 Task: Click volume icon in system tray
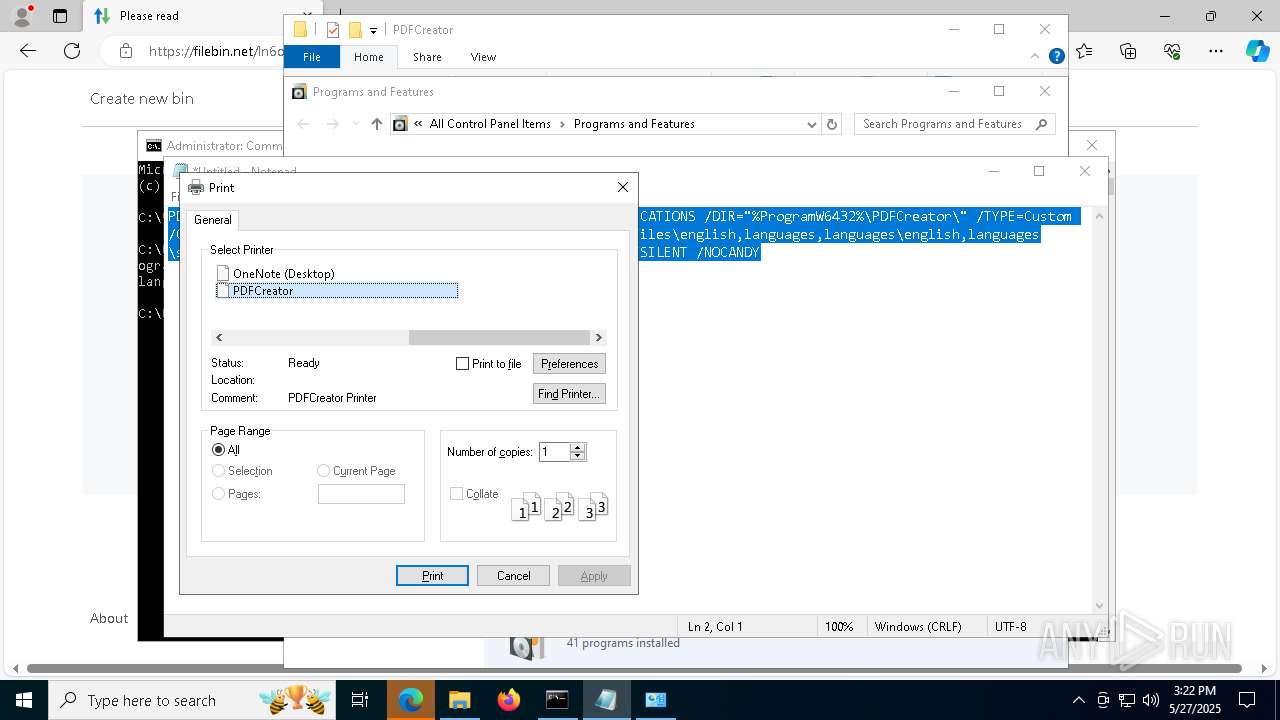point(1150,700)
